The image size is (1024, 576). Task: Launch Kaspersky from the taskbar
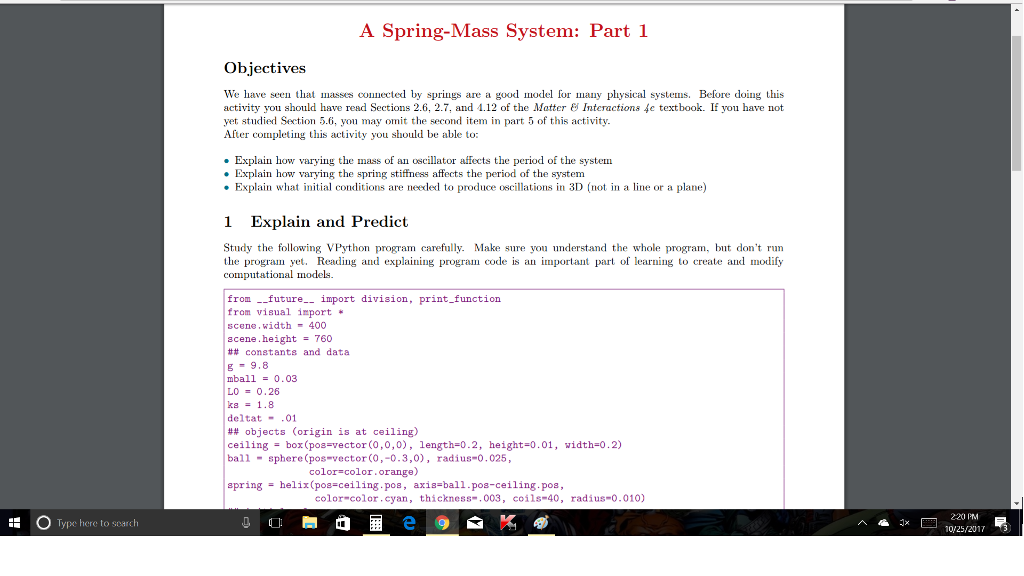point(505,522)
